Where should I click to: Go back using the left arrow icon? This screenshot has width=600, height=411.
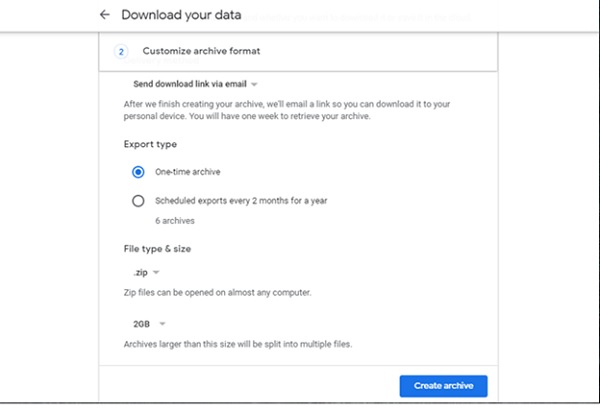(x=104, y=15)
